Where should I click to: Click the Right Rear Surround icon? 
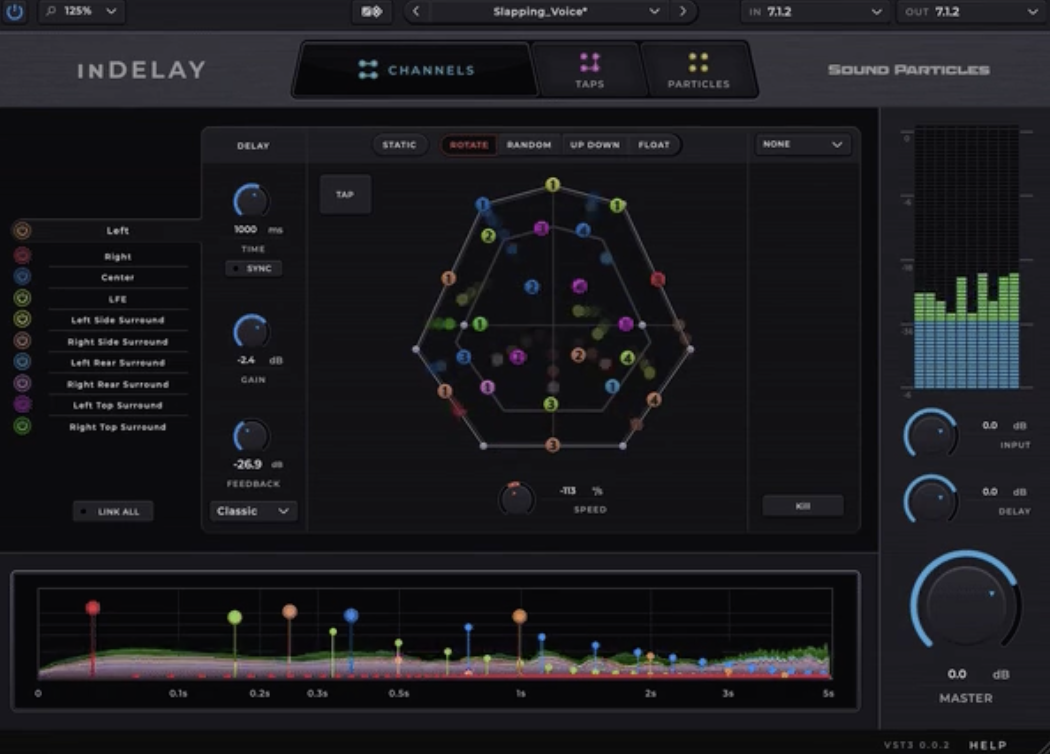[x=22, y=383]
